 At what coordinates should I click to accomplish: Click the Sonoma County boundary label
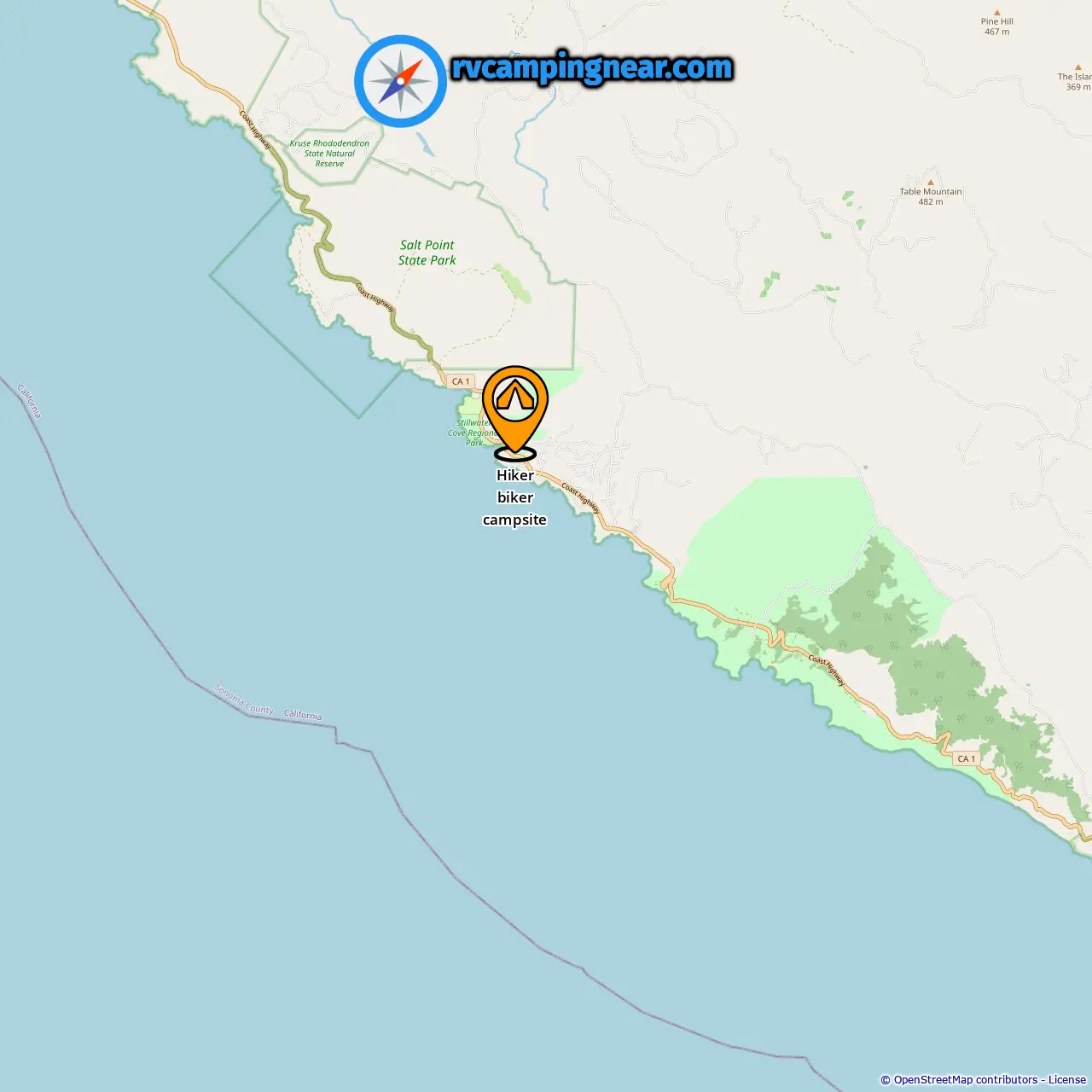tap(244, 700)
